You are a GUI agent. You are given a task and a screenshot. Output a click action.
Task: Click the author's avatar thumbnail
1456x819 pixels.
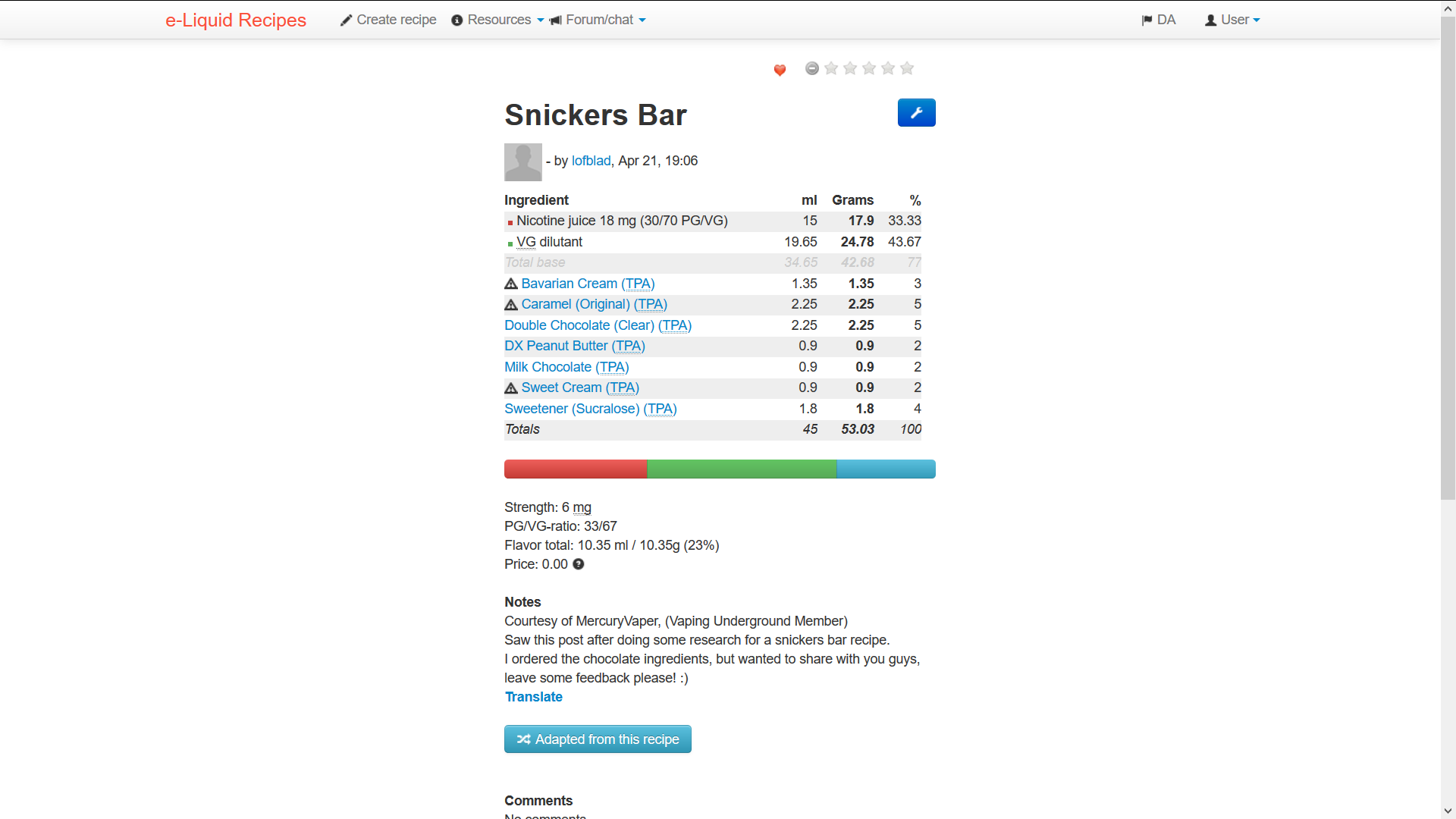tap(523, 162)
